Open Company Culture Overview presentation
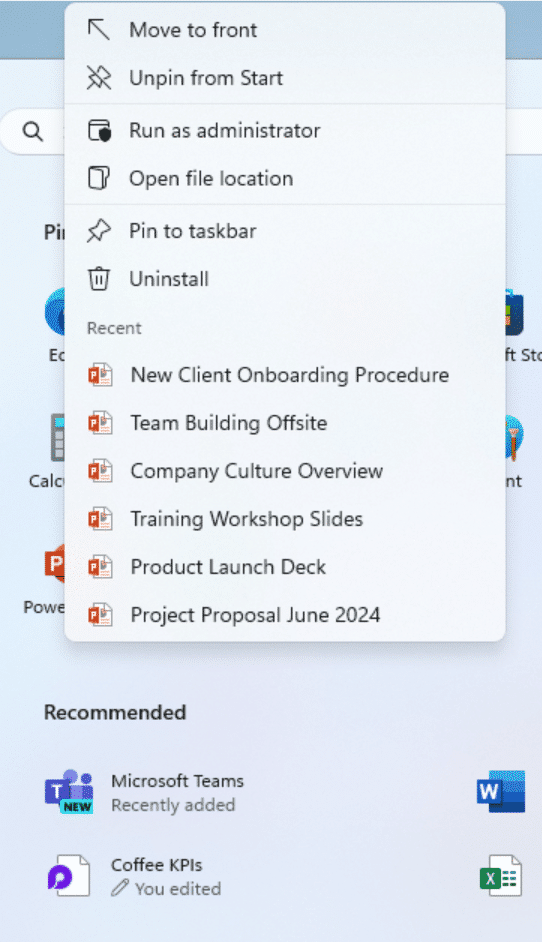The height and width of the screenshot is (942, 542). (285, 471)
